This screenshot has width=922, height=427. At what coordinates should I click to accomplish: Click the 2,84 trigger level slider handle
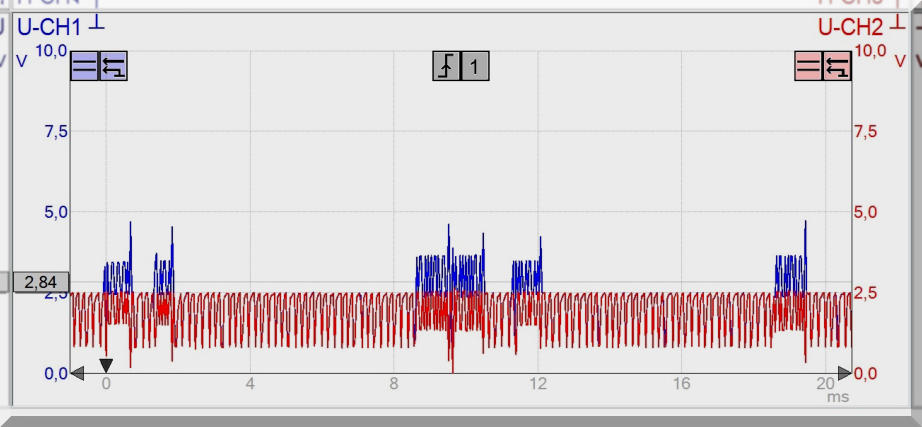click(x=40, y=282)
